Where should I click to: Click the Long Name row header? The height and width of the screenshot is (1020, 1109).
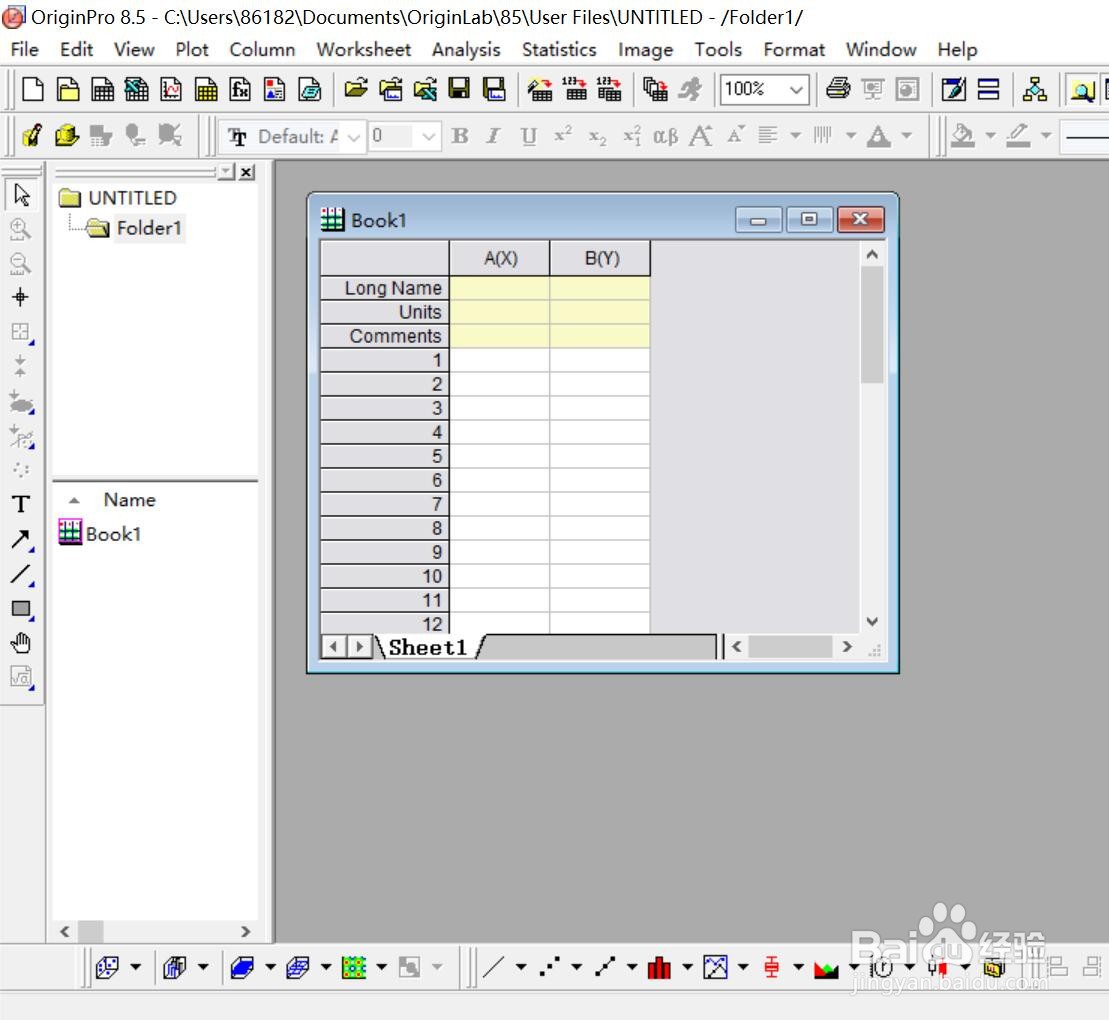point(385,288)
